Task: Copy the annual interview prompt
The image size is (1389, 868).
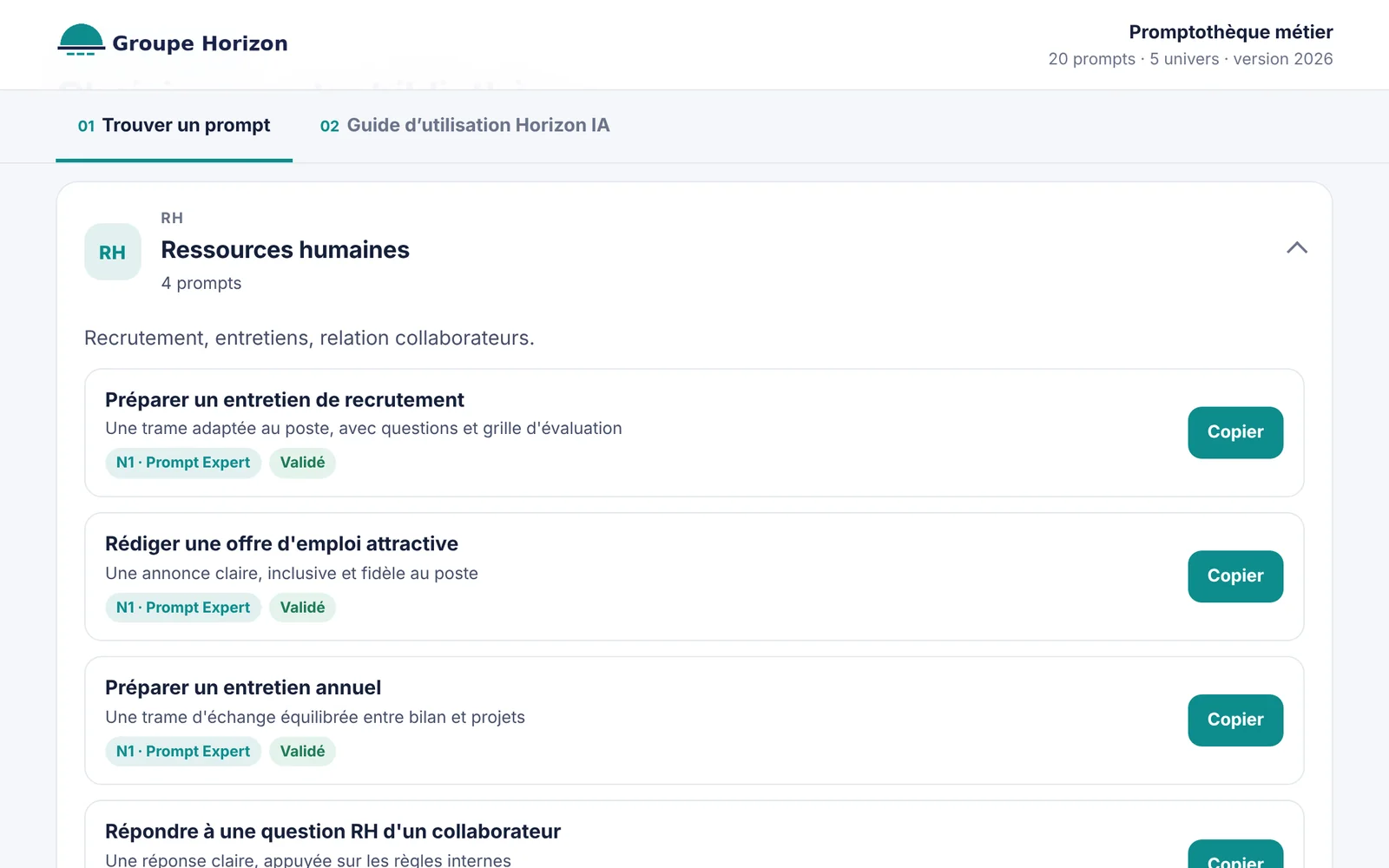Action: 1235,720
